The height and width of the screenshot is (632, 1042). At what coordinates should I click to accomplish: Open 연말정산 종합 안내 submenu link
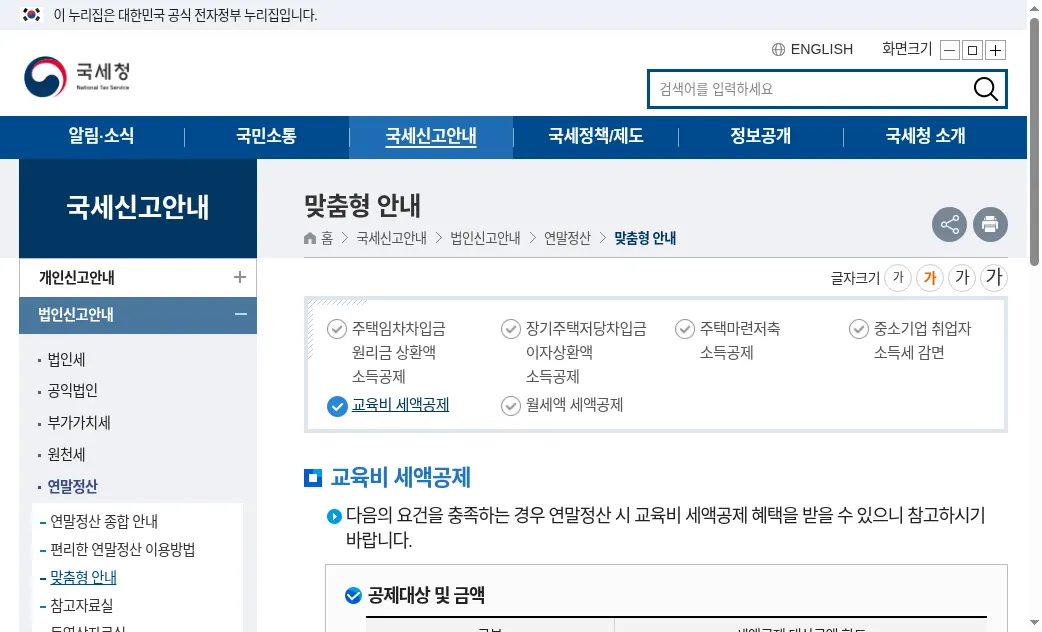[104, 521]
